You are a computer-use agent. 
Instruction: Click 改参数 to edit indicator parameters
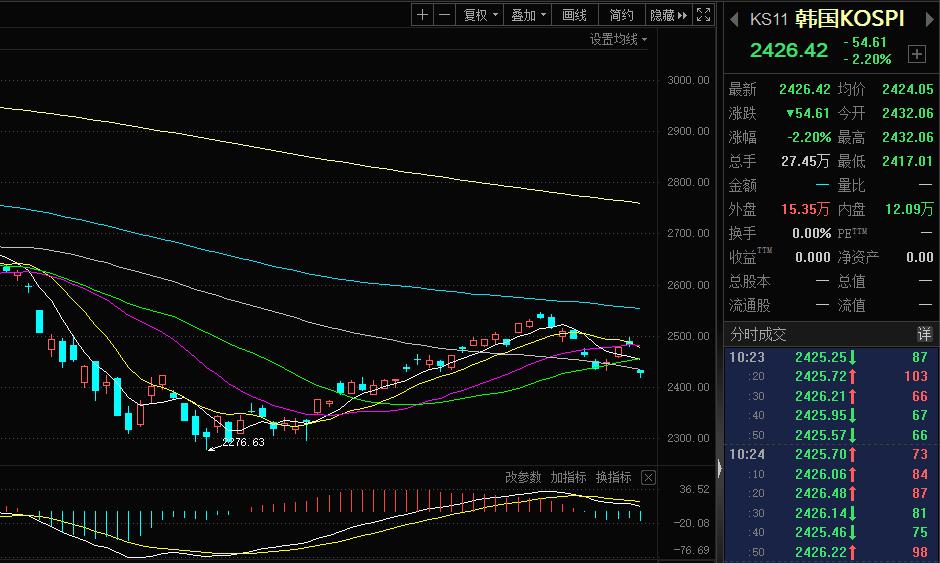523,477
